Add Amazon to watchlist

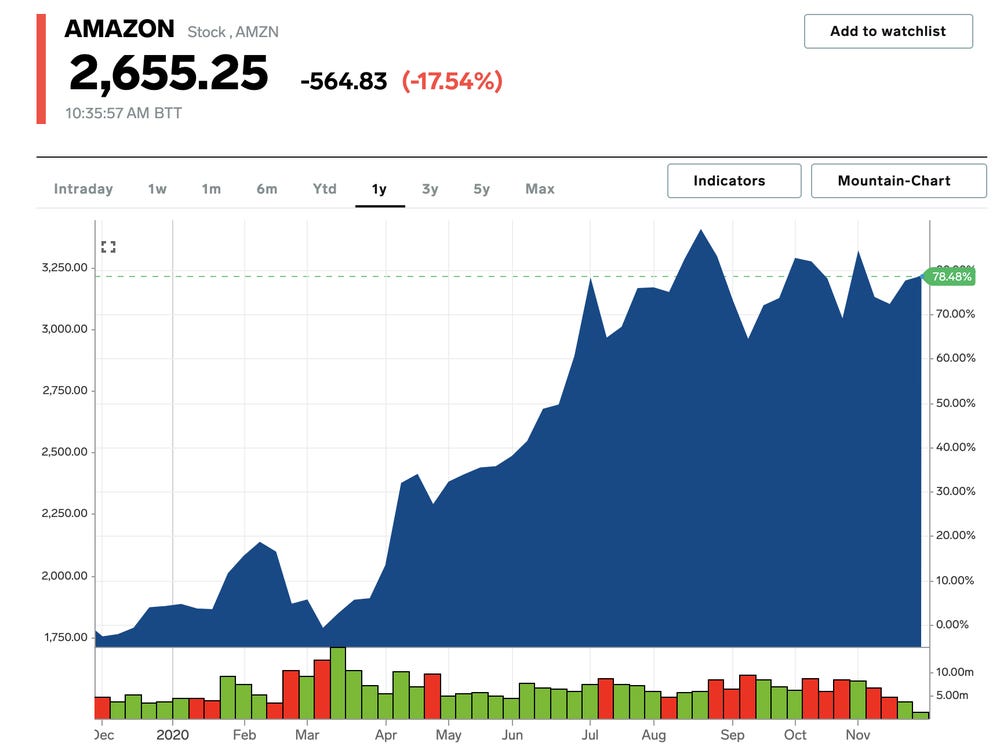pos(888,31)
